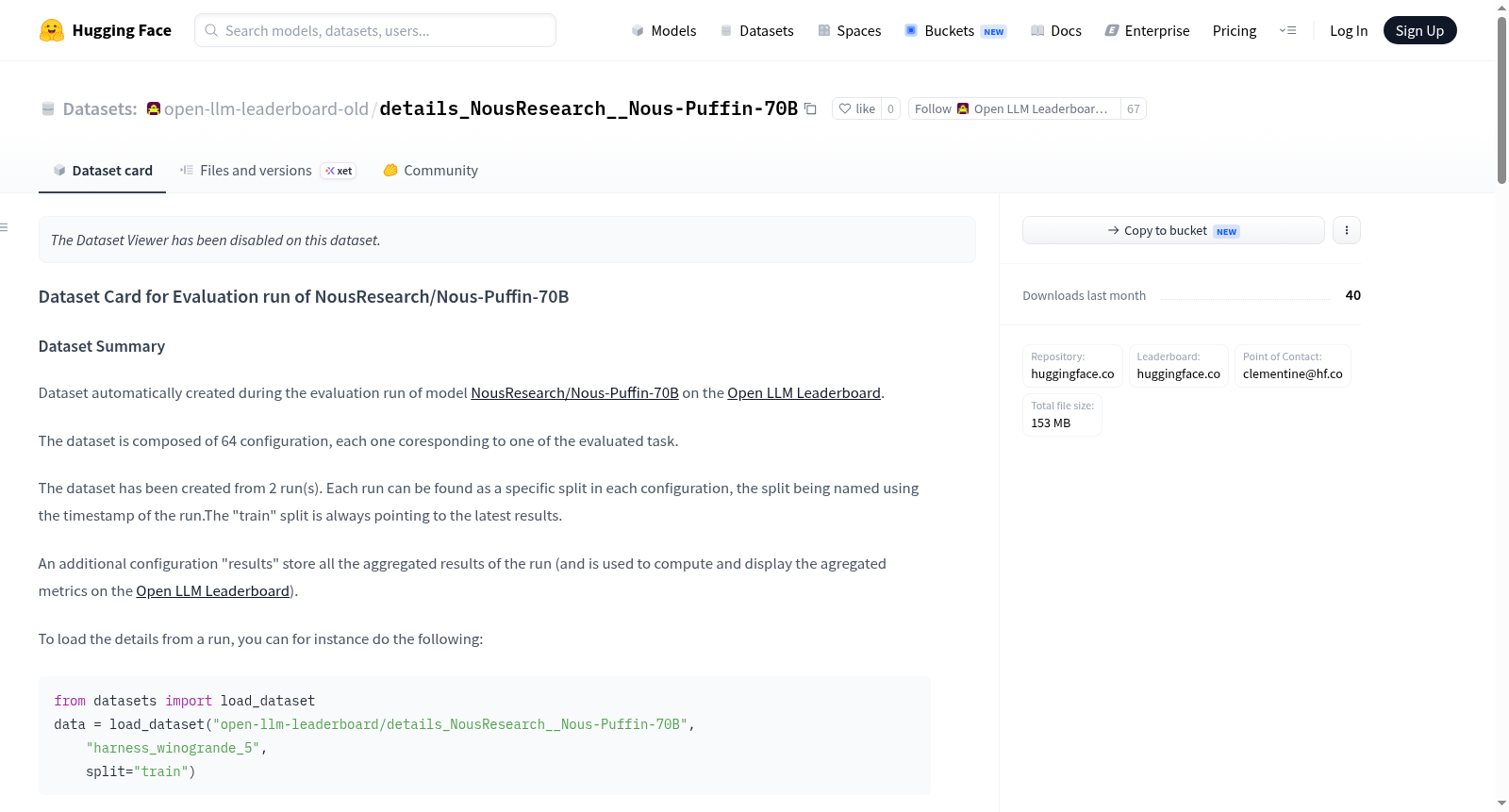Screen dimensions: 1509x812
Task: Click the Datasets breadcrumb label
Action: tap(100, 108)
